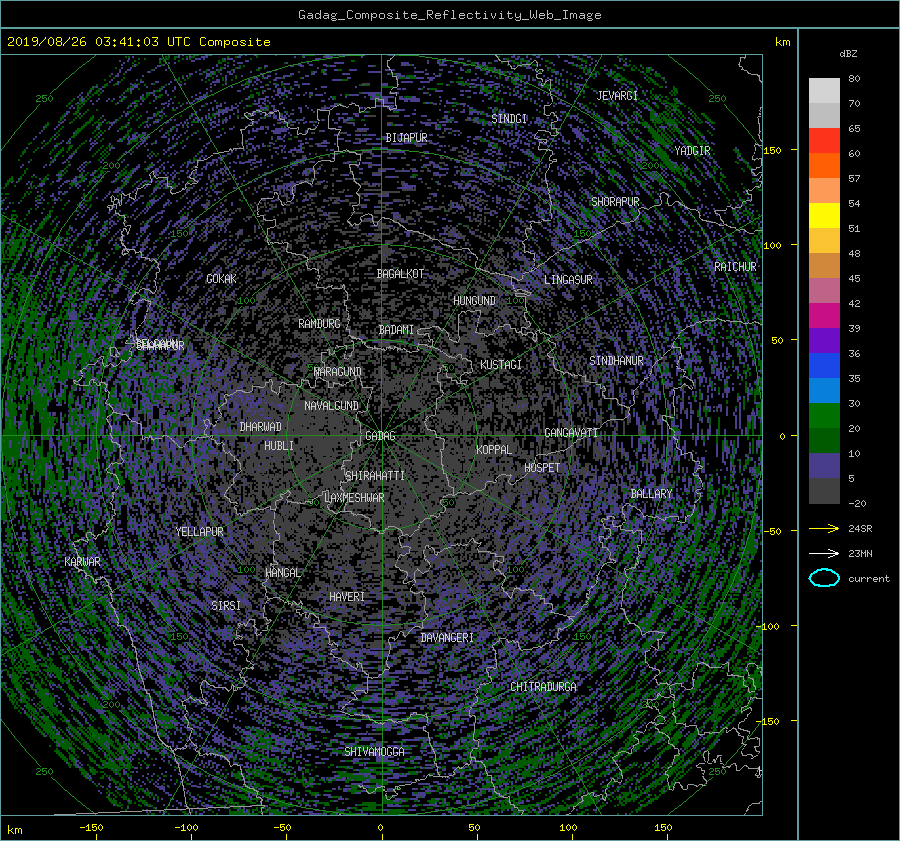Click the -100 tick on bottom km axis
900x841 pixels.
[x=186, y=828]
